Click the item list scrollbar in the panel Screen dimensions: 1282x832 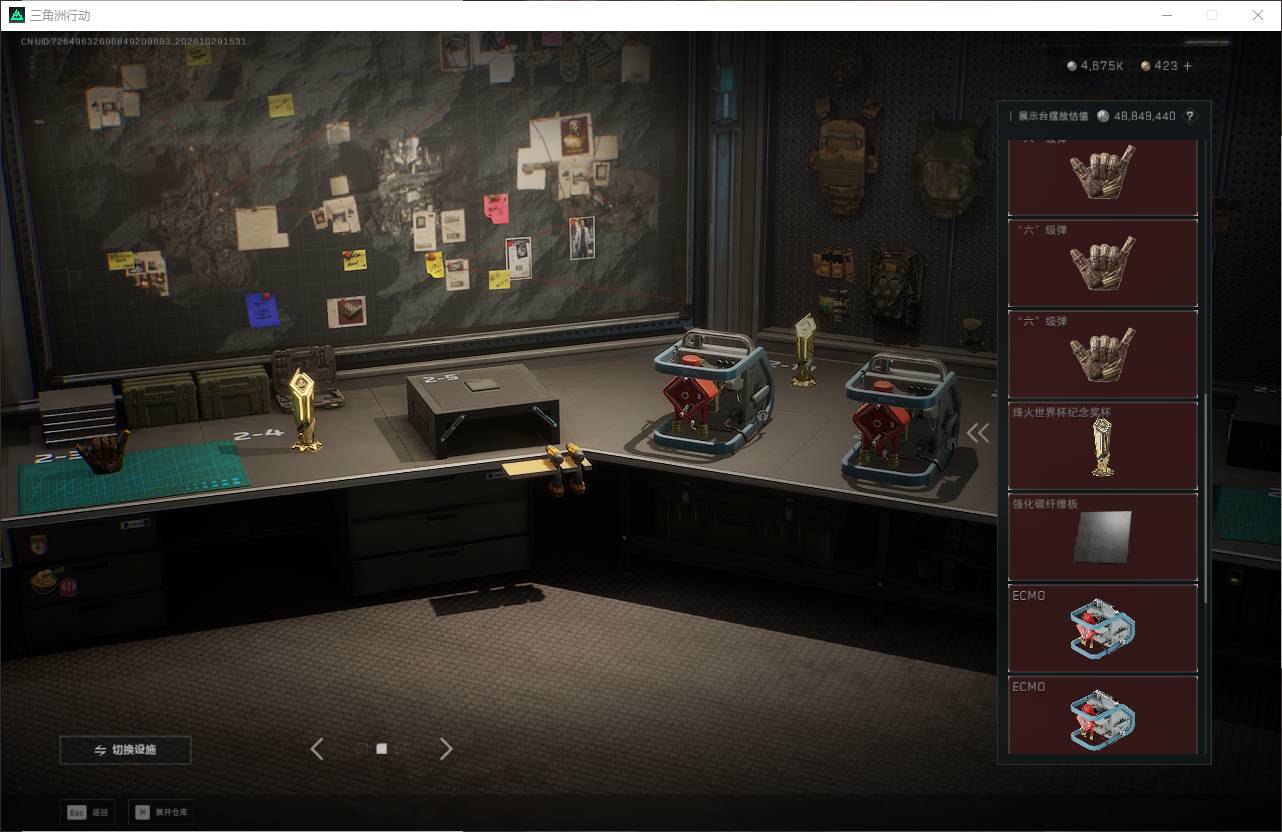[1205, 498]
